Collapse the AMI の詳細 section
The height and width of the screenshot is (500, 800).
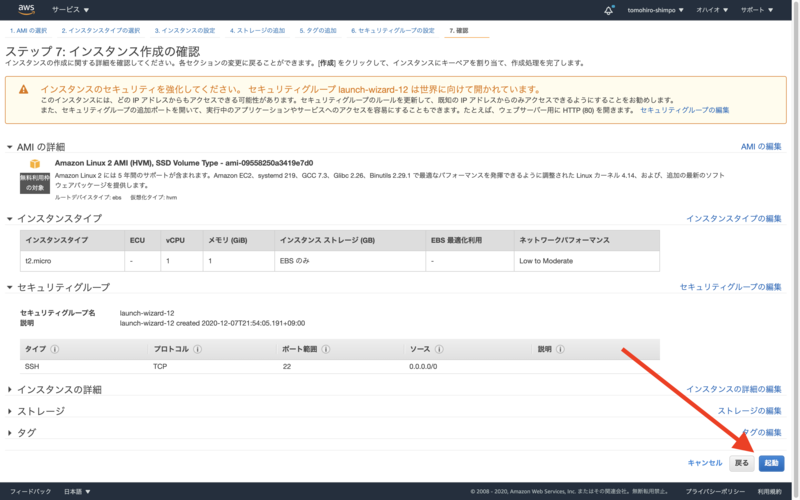(10, 147)
